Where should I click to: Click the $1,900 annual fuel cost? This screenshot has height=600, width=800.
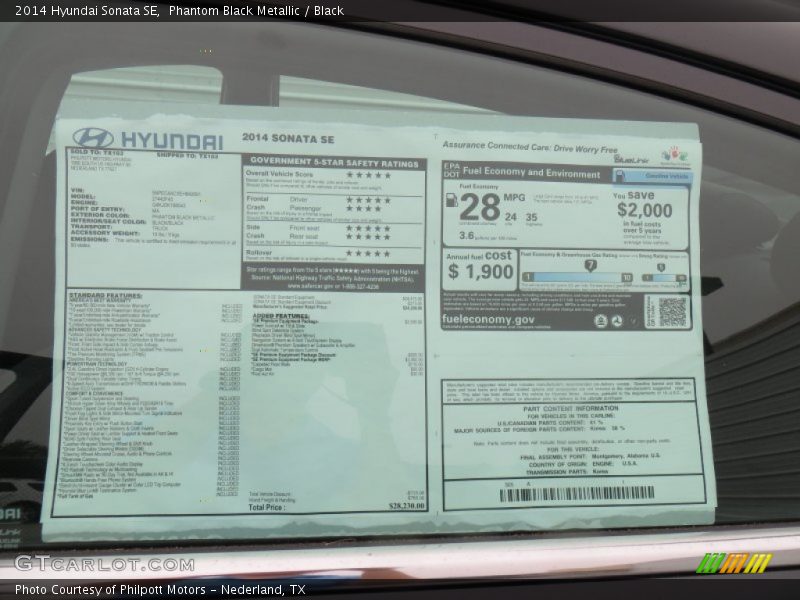pos(480,272)
